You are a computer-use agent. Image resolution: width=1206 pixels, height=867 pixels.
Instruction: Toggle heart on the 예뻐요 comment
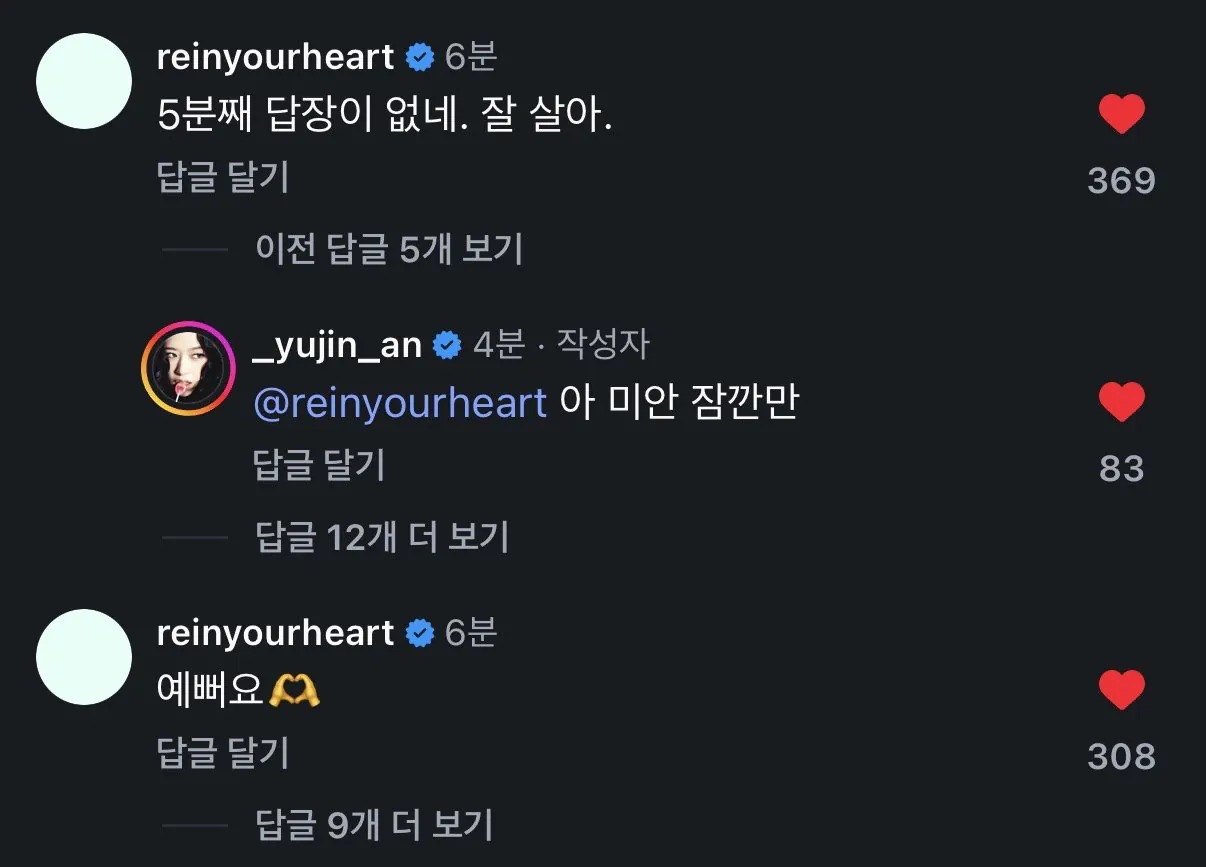1121,690
